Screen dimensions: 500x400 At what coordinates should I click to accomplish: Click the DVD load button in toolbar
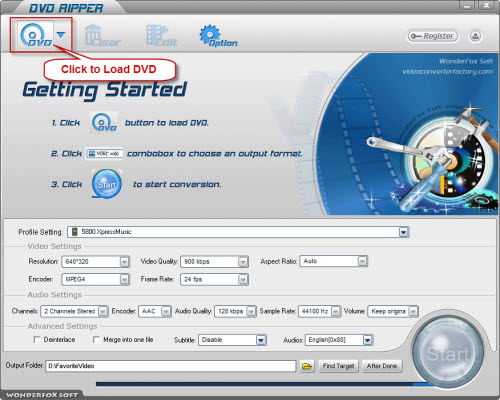[35, 35]
